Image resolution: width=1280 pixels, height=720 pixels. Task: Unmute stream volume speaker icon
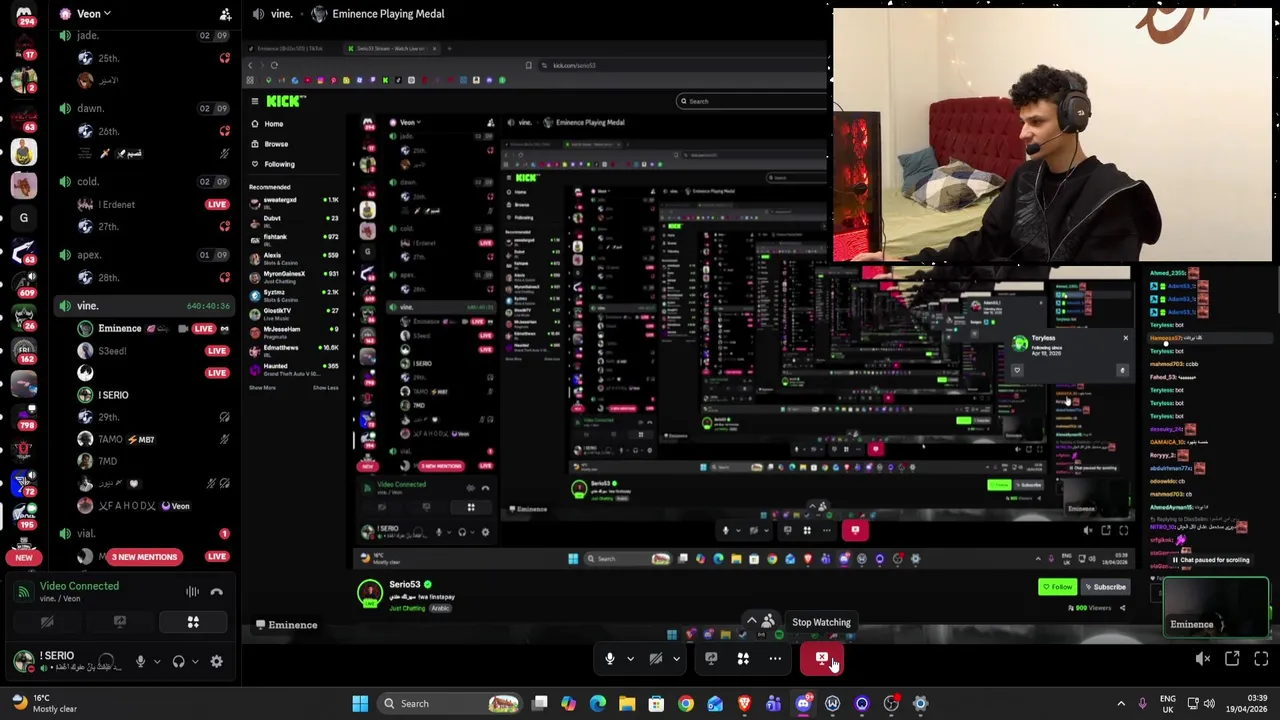point(1203,659)
